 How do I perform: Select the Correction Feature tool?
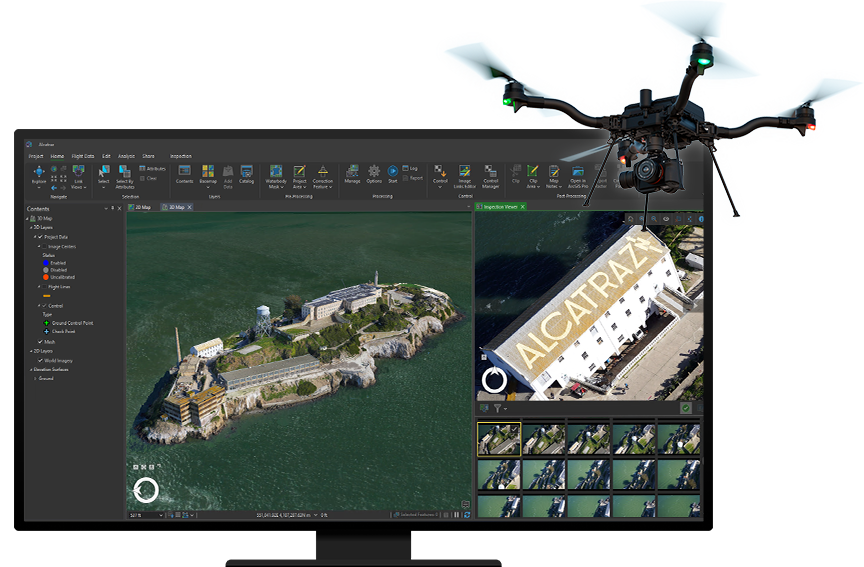(323, 176)
